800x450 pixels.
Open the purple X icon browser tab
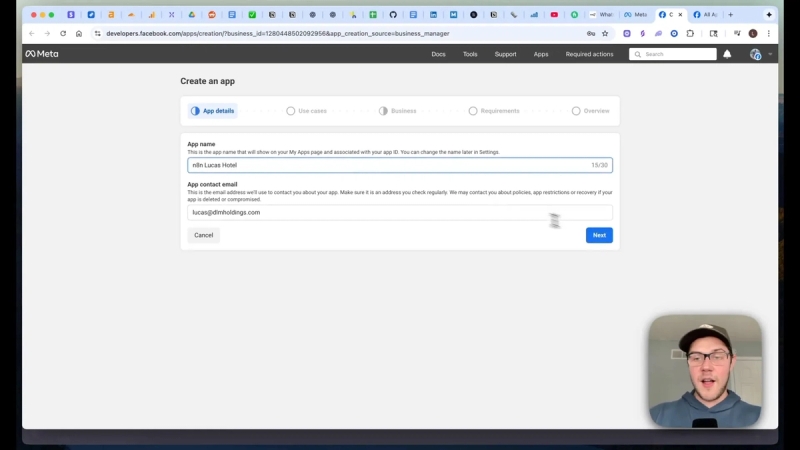click(171, 15)
